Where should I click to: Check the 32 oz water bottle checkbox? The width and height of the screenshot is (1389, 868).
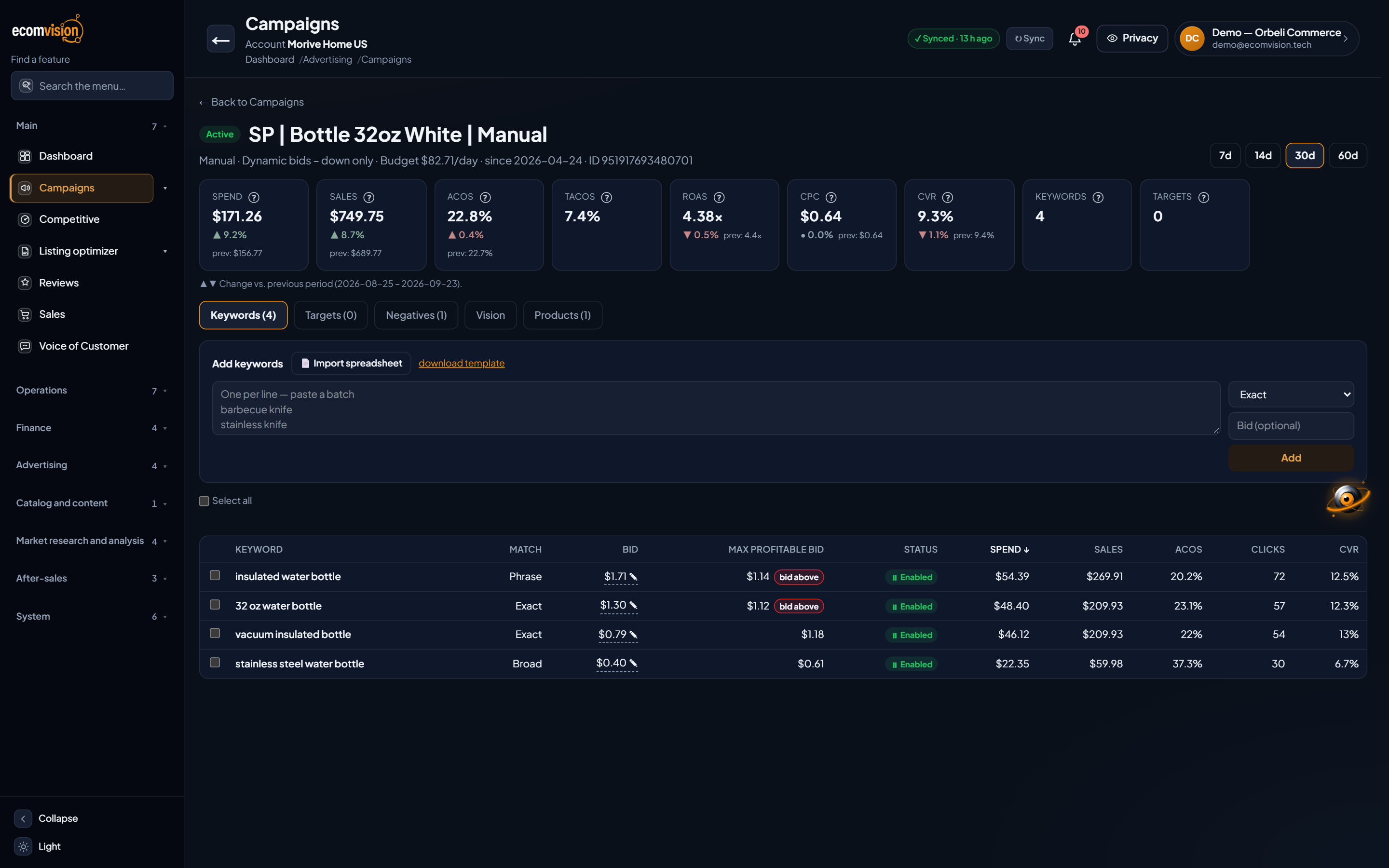click(x=215, y=605)
